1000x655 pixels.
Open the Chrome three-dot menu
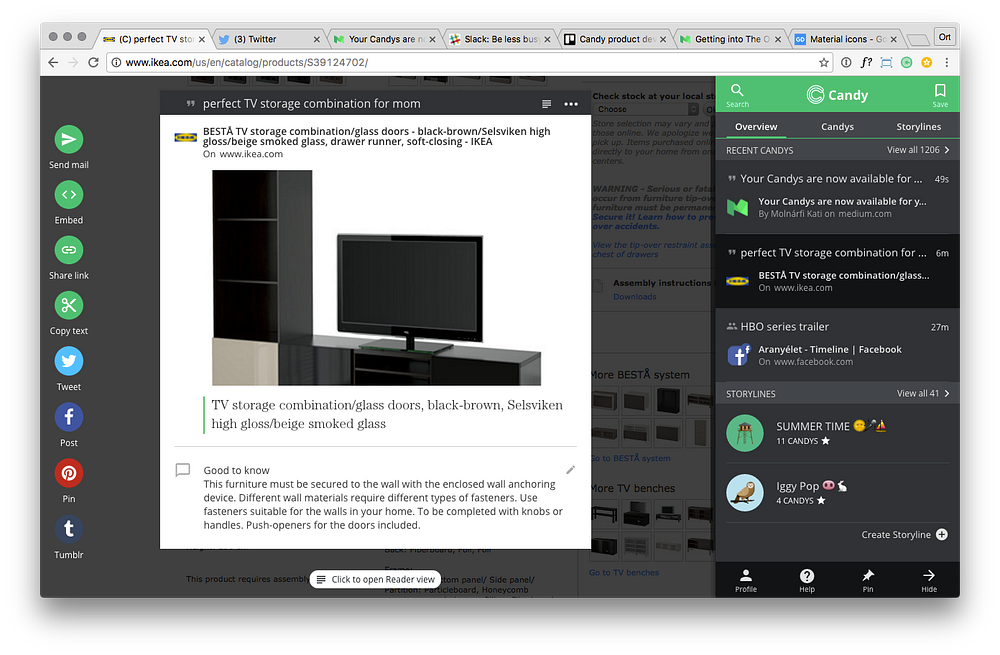(946, 63)
